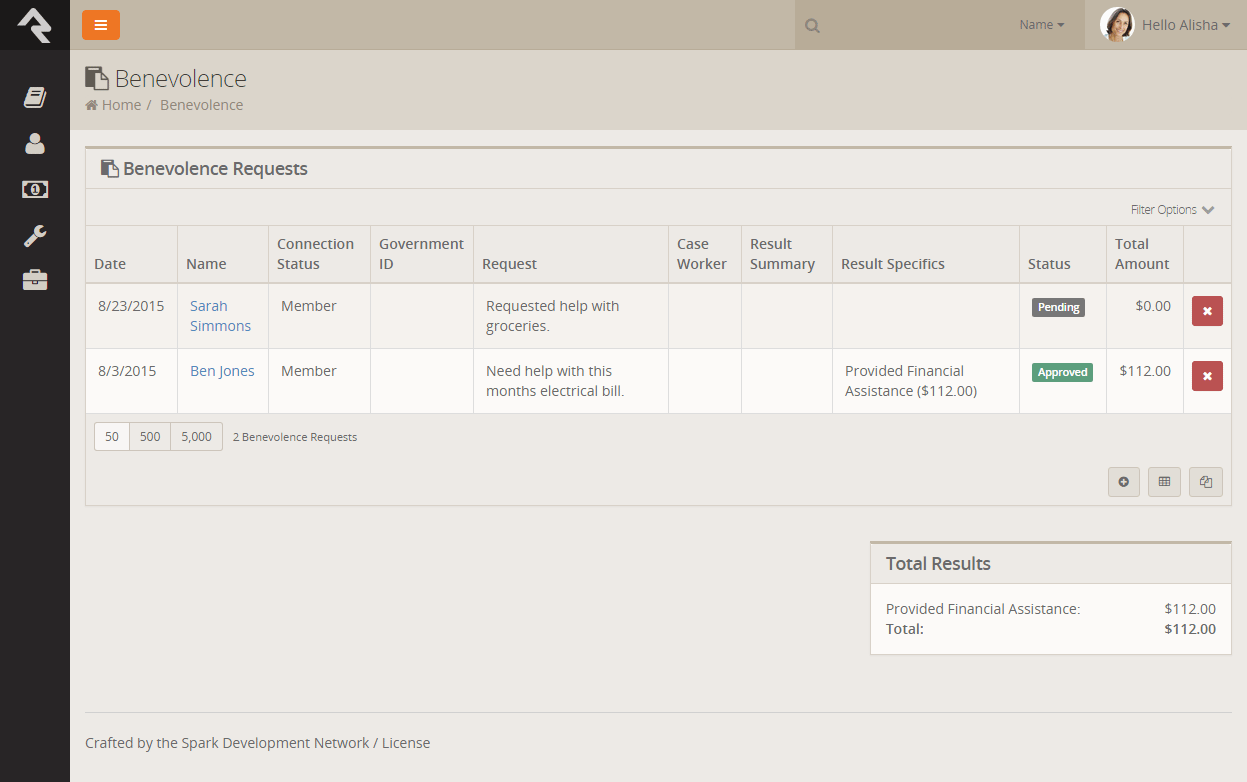Open the Hello Alisha user menu
The width and height of the screenshot is (1247, 782).
(x=1166, y=25)
